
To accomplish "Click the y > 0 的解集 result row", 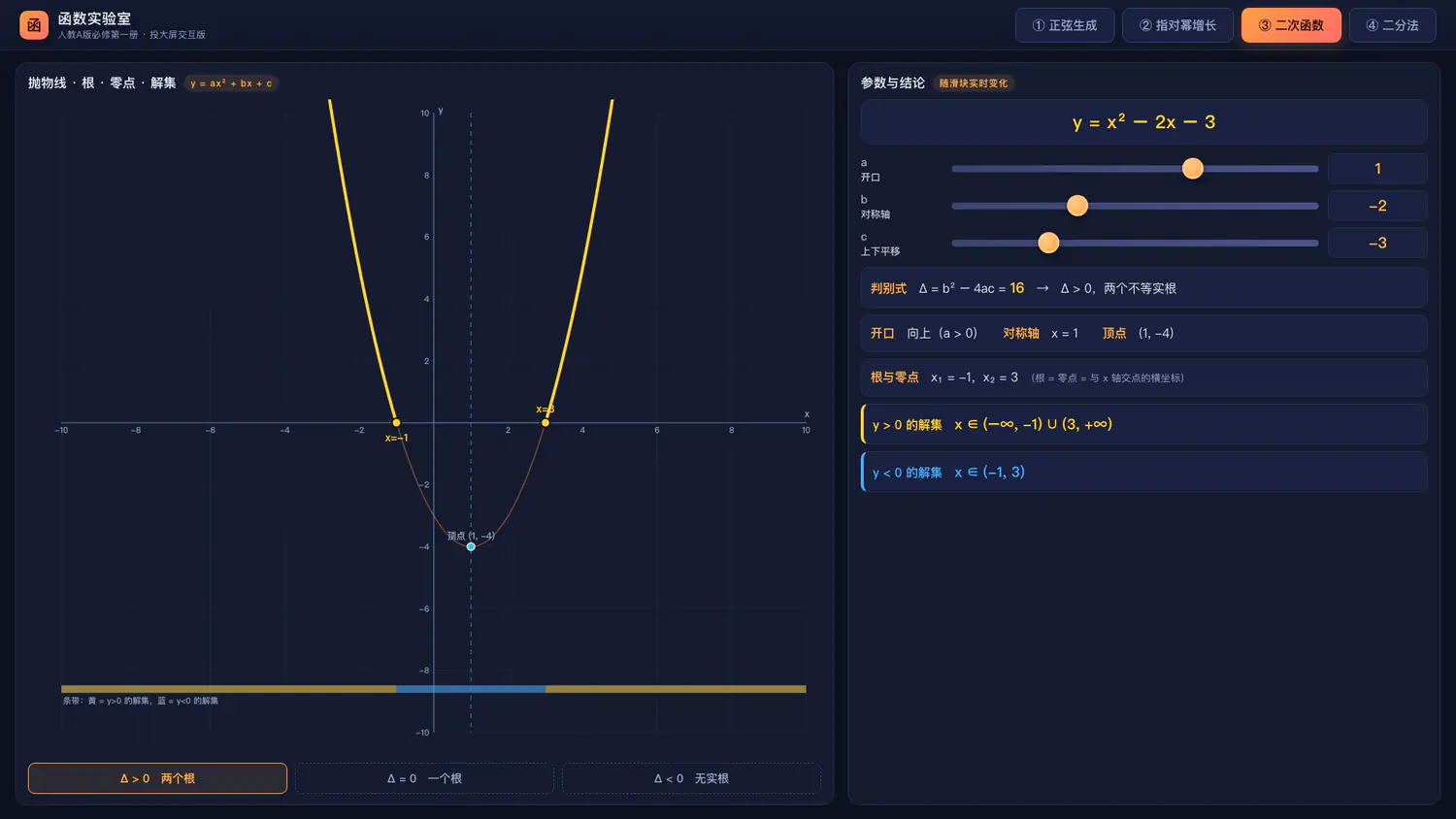I will coord(1143,424).
